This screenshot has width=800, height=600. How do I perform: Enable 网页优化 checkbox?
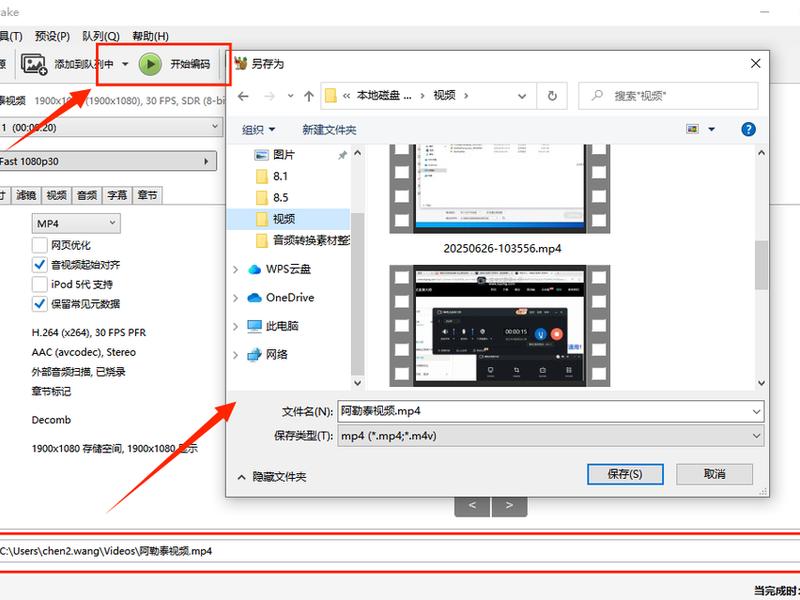[40, 245]
